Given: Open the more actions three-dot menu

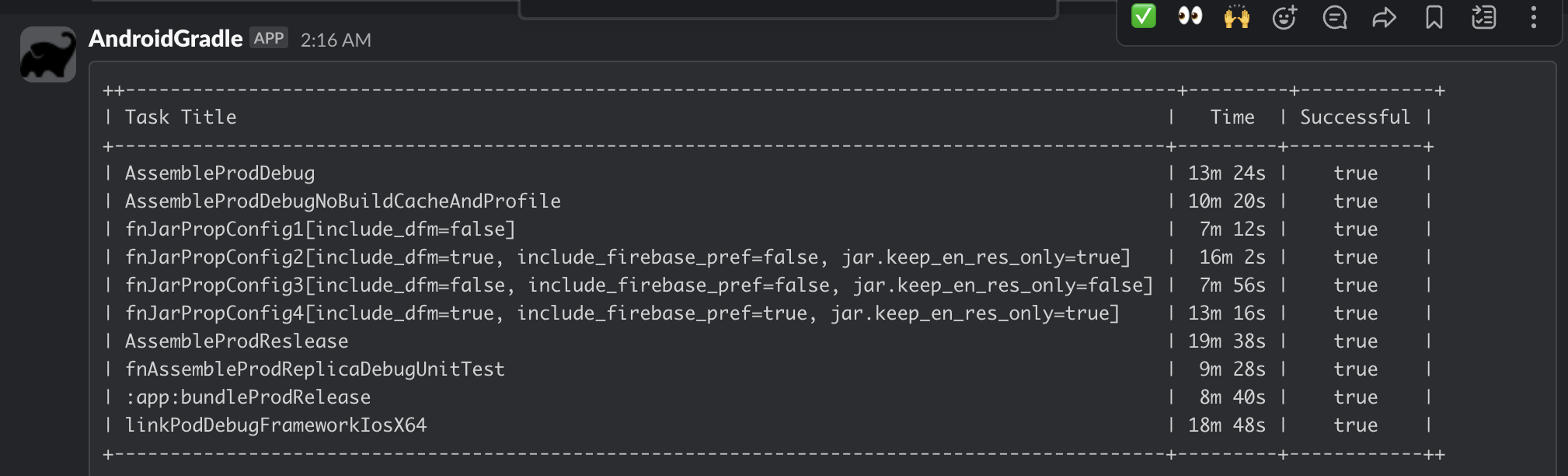Looking at the screenshot, I should click(x=1533, y=16).
